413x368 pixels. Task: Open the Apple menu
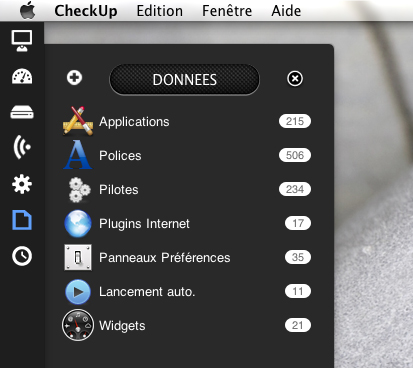[x=28, y=11]
